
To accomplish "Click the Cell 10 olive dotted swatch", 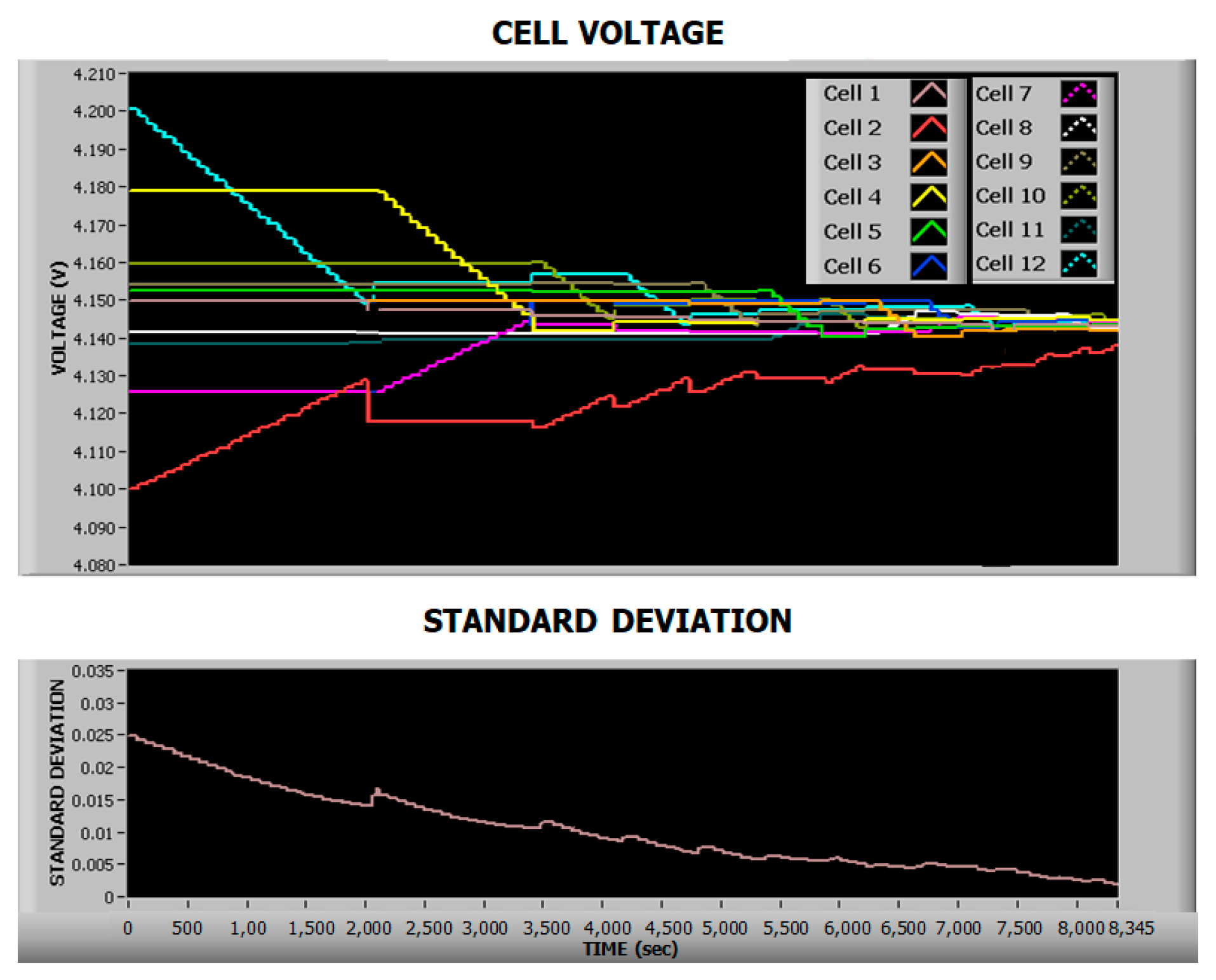I will point(1079,195).
